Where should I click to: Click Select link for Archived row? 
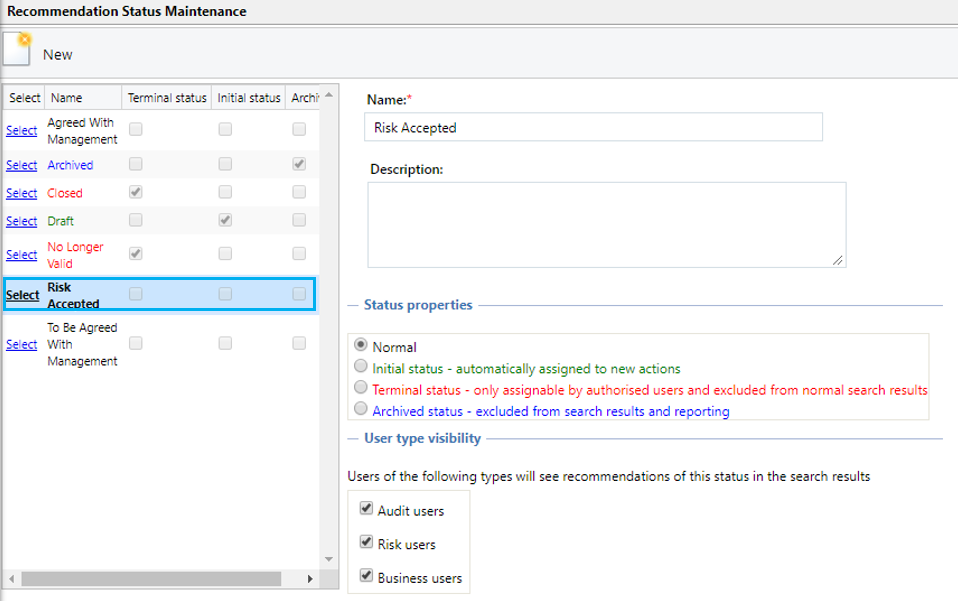[x=21, y=165]
